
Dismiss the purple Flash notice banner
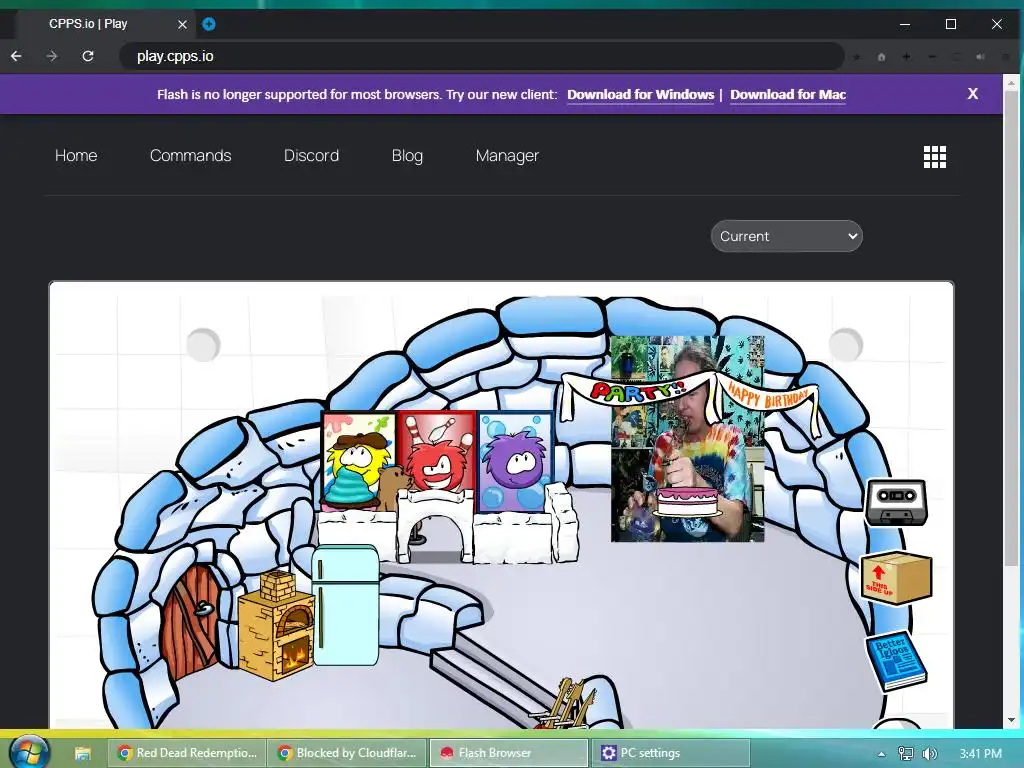coord(972,94)
